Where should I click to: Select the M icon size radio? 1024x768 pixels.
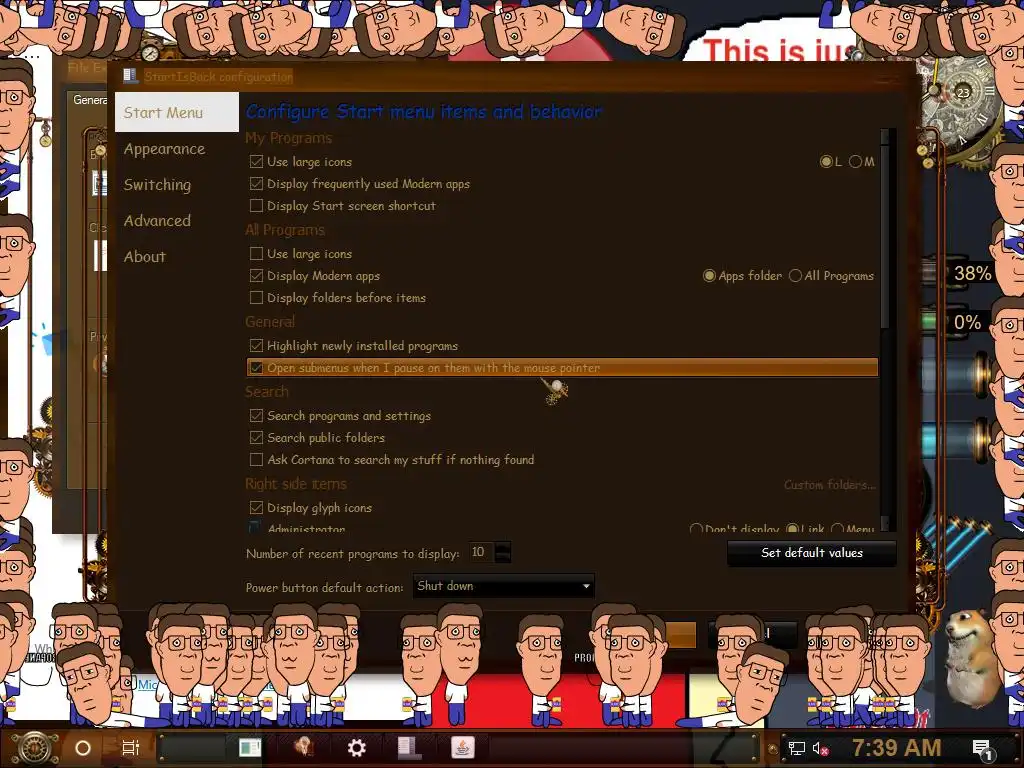click(856, 161)
